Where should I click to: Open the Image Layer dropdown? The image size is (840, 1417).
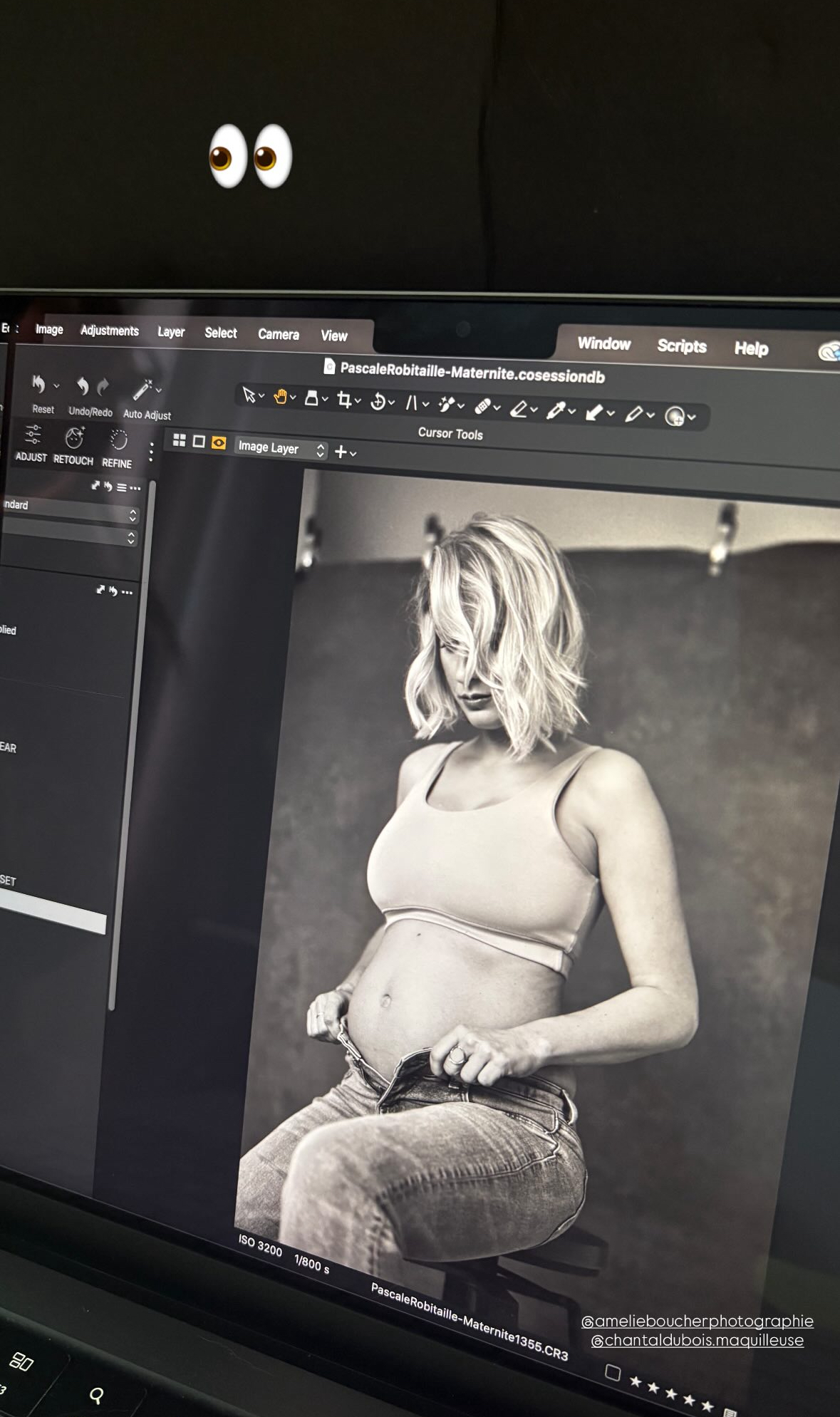click(281, 448)
